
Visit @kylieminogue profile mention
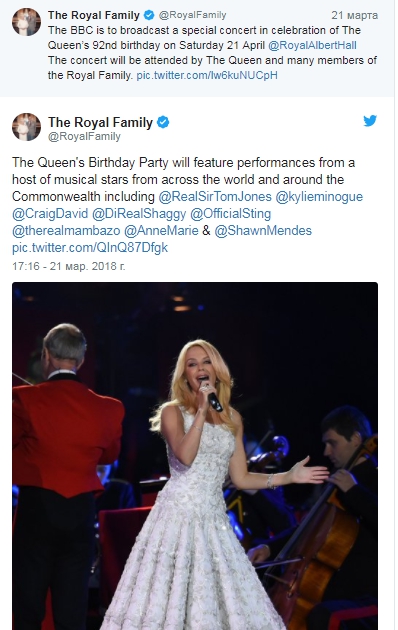(319, 196)
